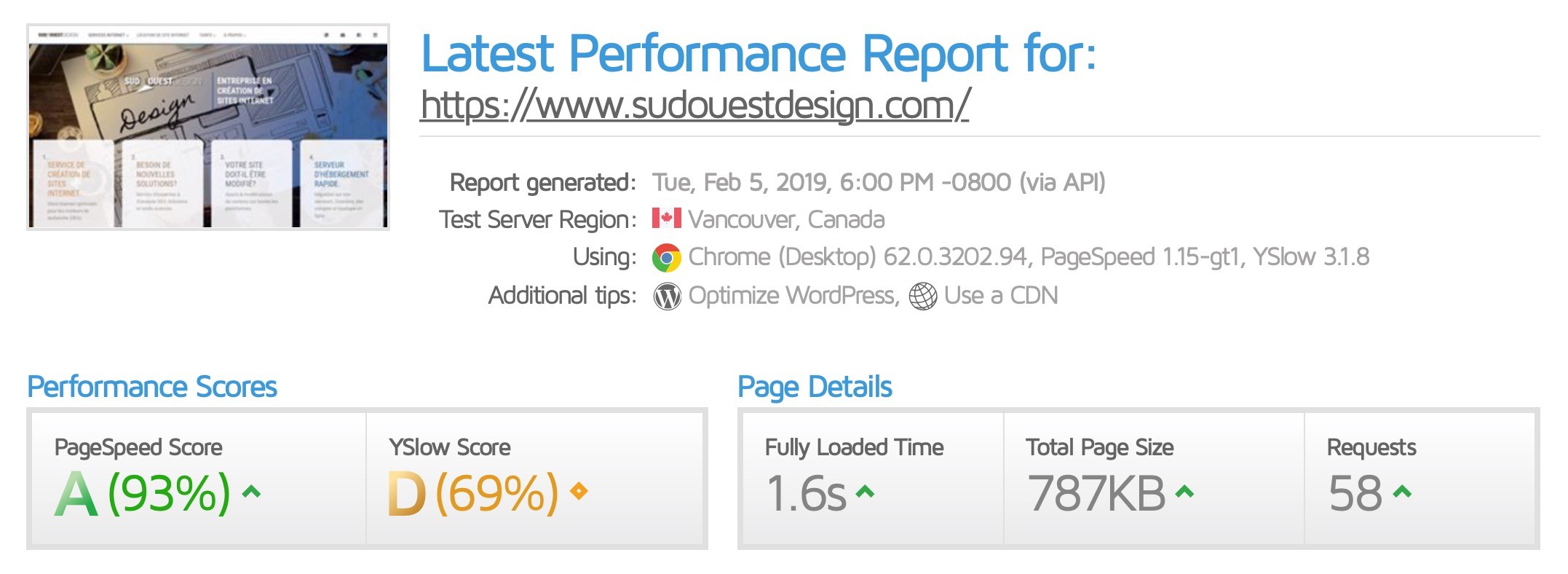Image resolution: width=1568 pixels, height=574 pixels.
Task: Select the PageSpeed Score A (93%) grade
Action: point(143,494)
